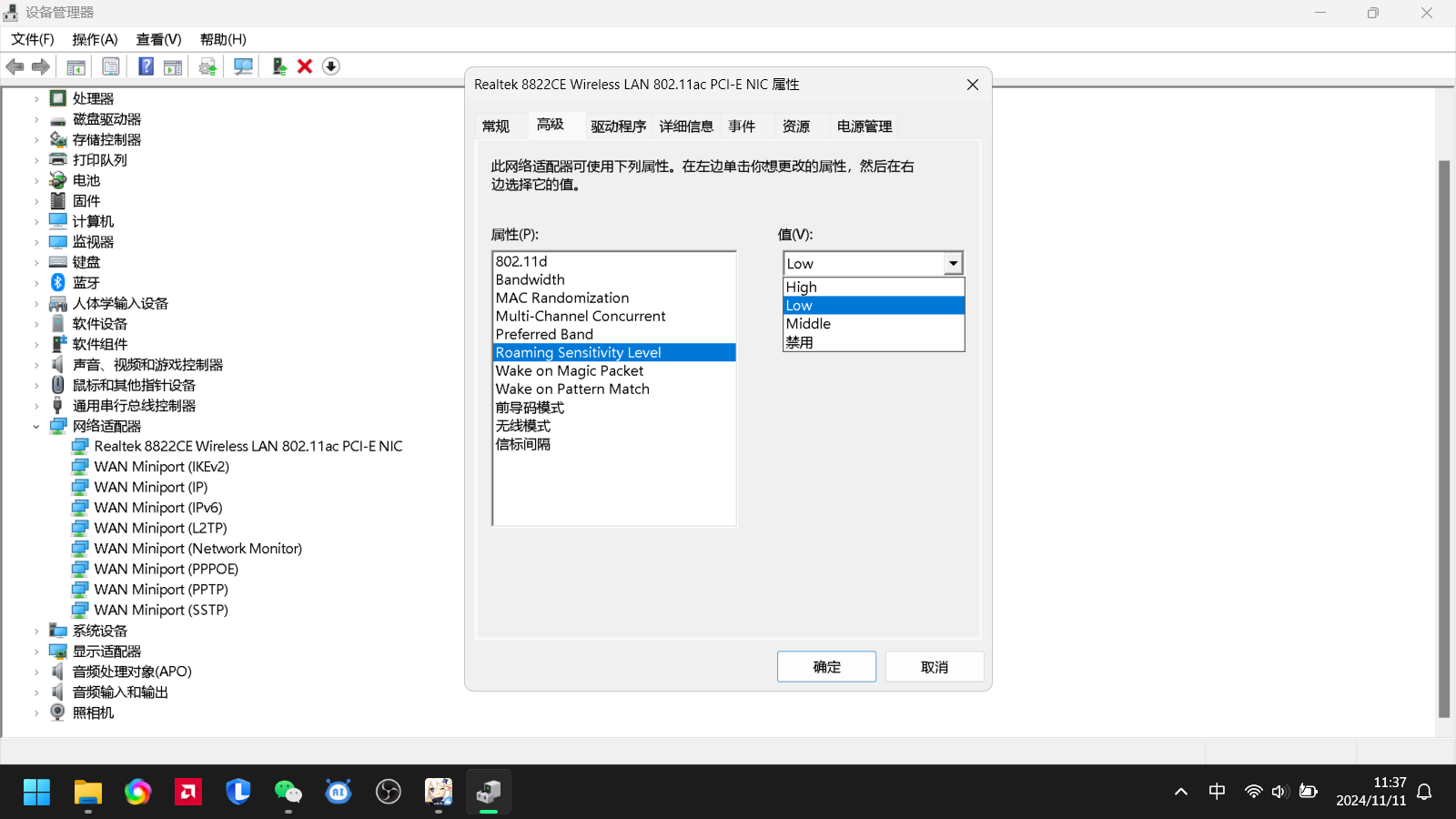The image size is (1456, 819).
Task: Click the update driver green arrow icon
Action: pos(279,66)
